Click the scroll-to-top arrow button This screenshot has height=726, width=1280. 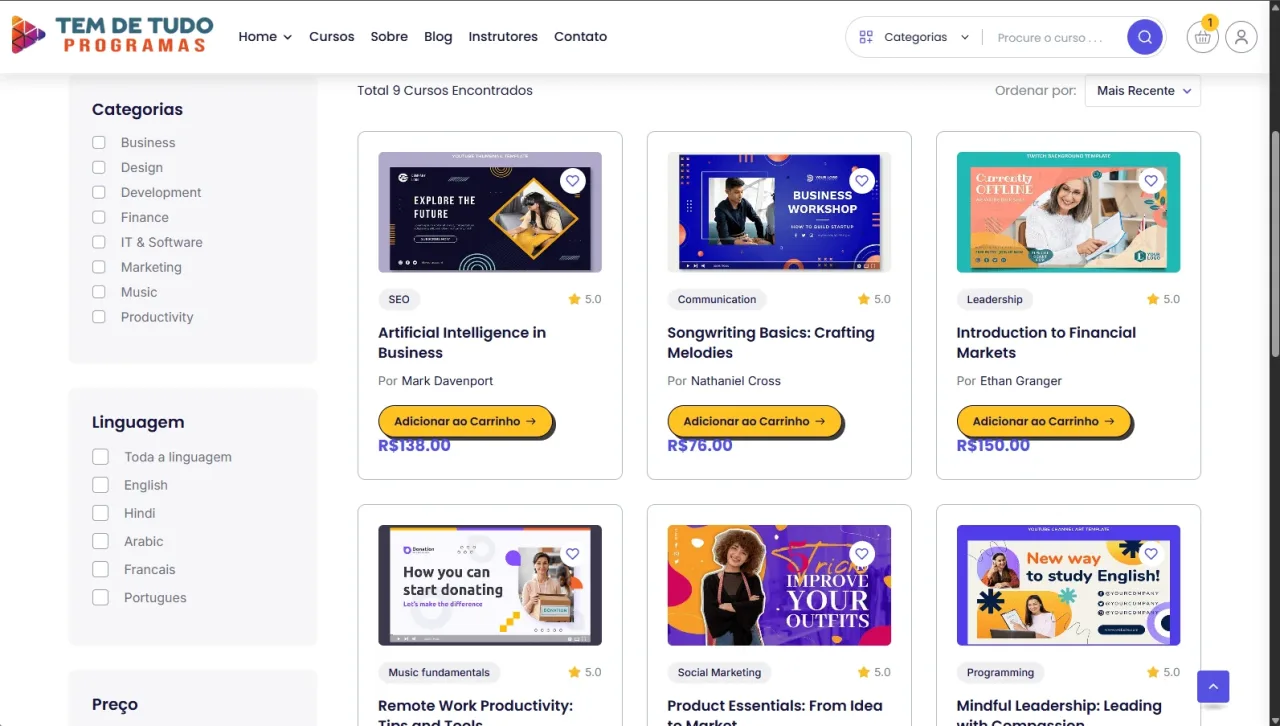1213,687
